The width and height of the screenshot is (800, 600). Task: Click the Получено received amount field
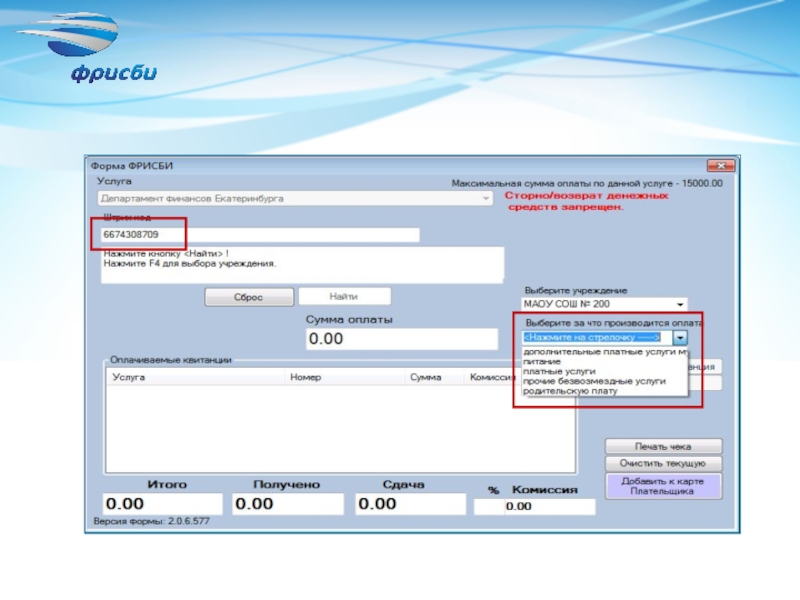point(288,504)
